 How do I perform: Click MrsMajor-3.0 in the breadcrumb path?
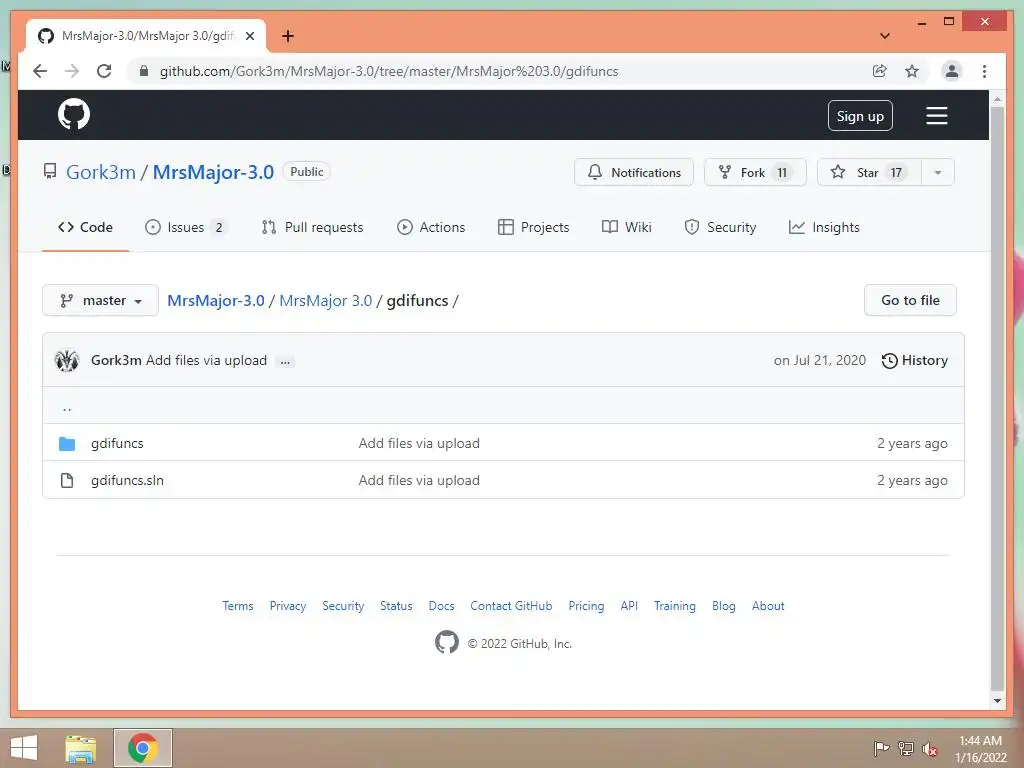click(x=216, y=300)
